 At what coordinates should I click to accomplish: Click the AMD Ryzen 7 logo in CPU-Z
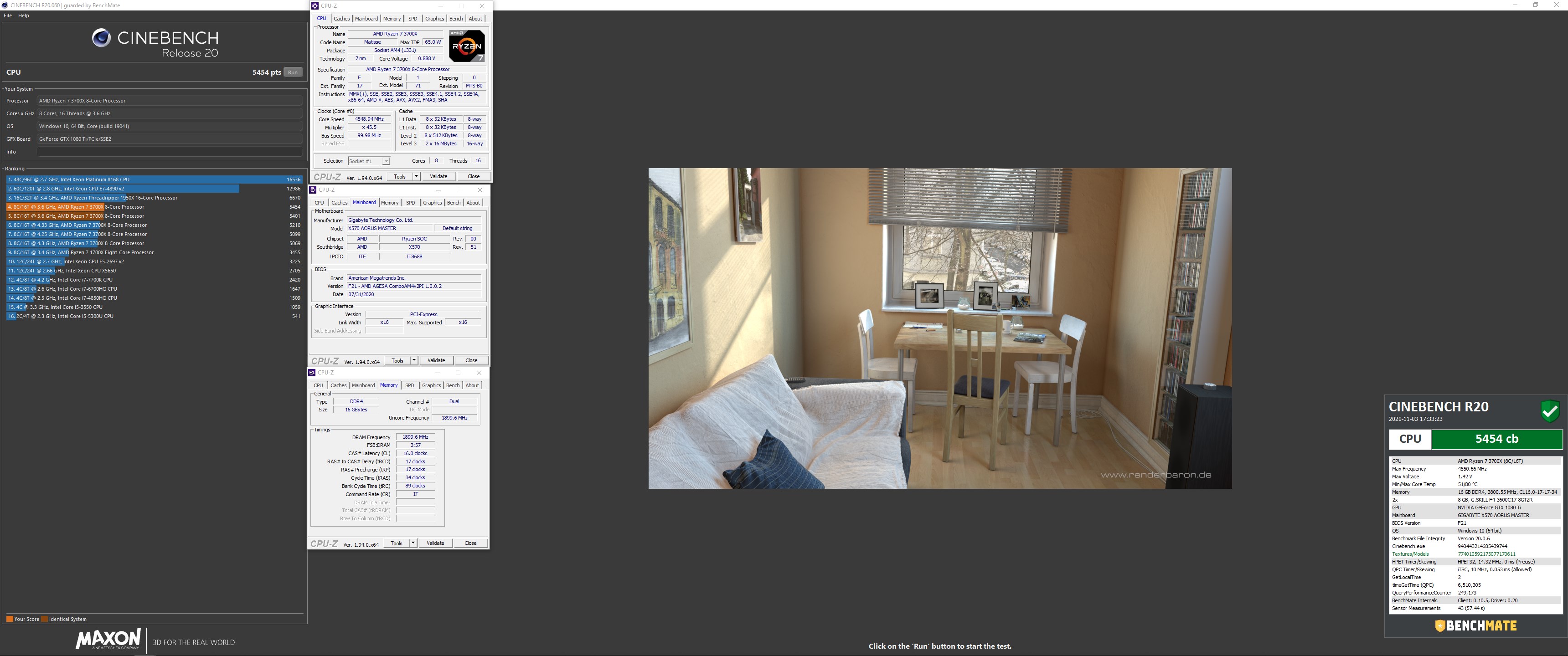[467, 46]
